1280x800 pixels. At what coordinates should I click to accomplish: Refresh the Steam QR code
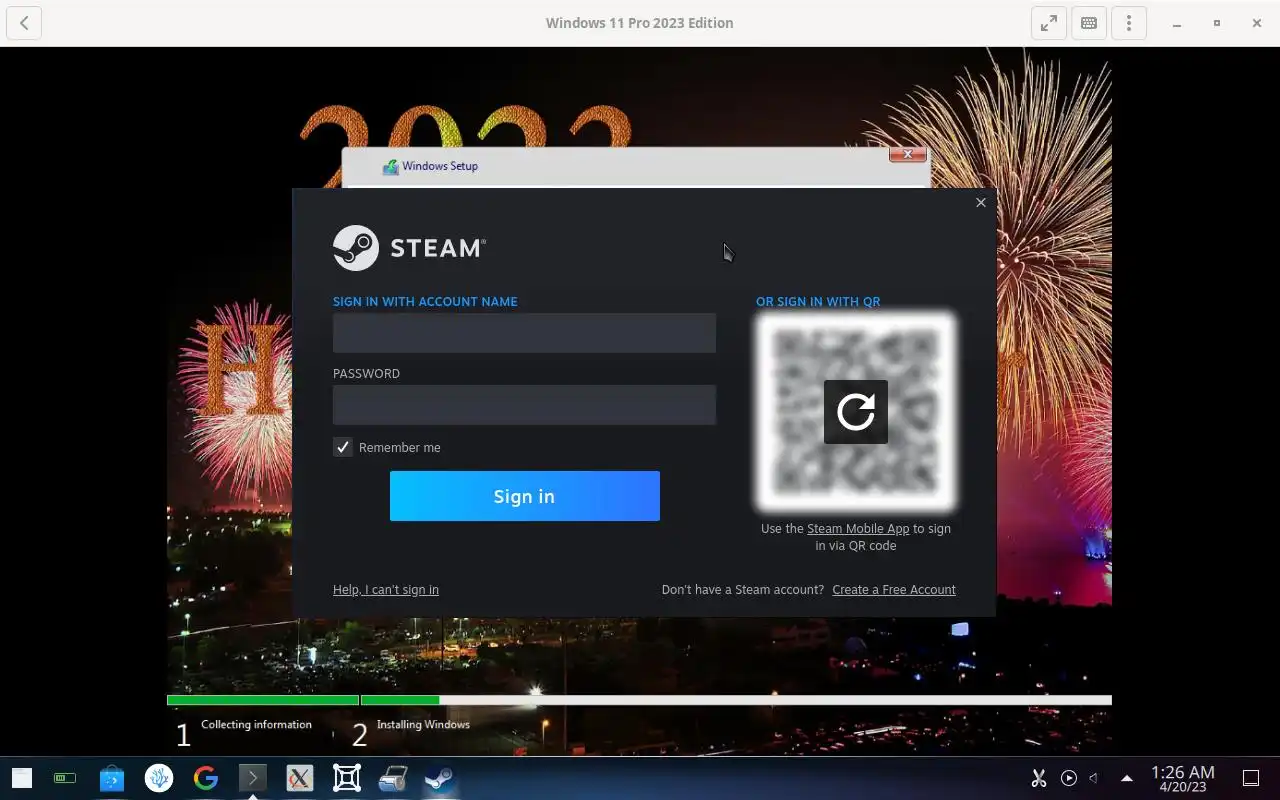click(856, 412)
